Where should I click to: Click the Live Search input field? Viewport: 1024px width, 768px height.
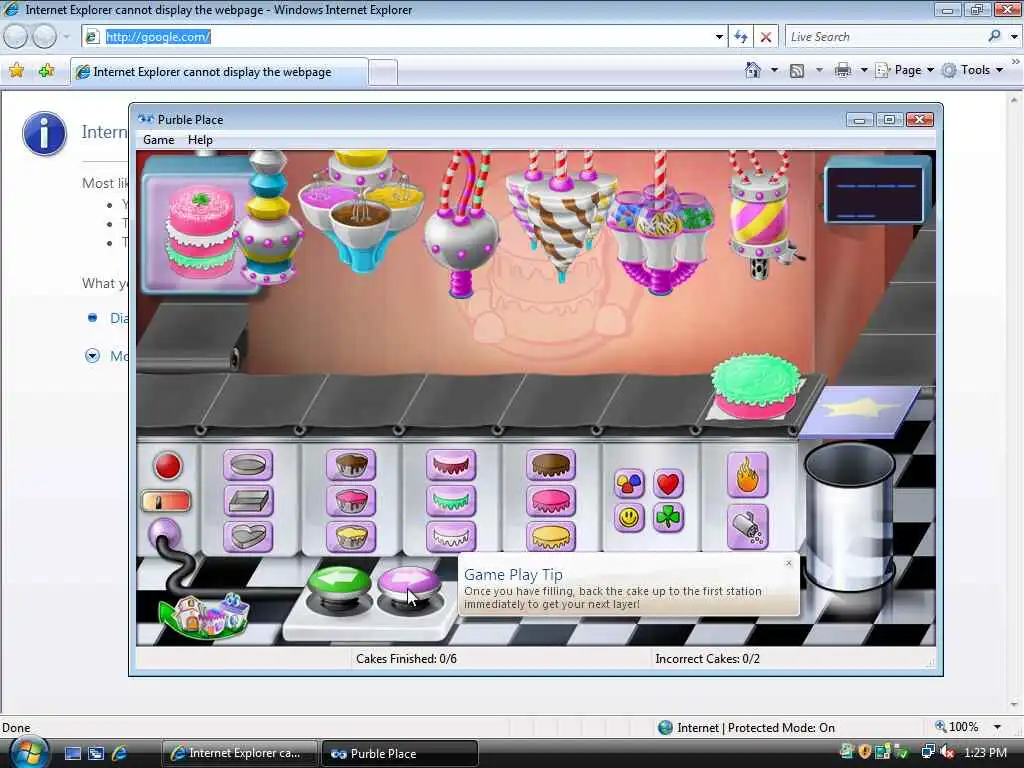click(x=885, y=37)
